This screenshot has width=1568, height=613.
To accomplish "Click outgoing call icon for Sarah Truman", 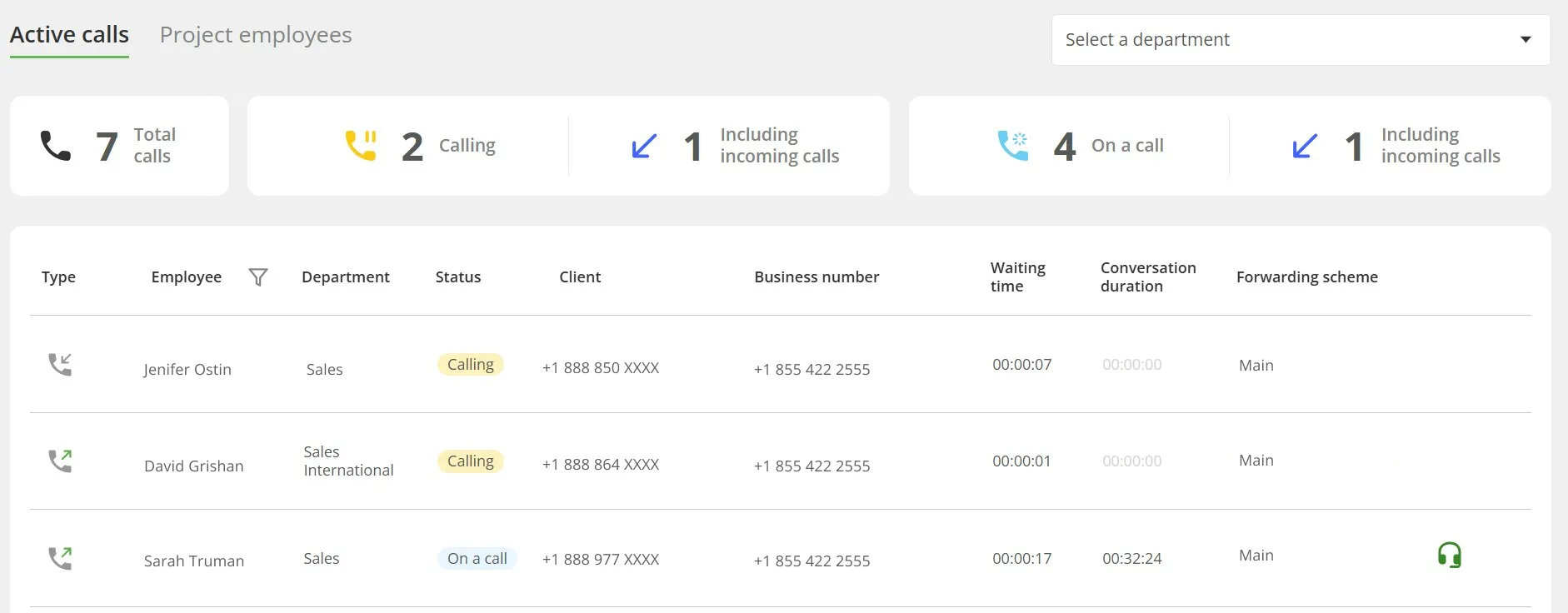I will click(60, 558).
